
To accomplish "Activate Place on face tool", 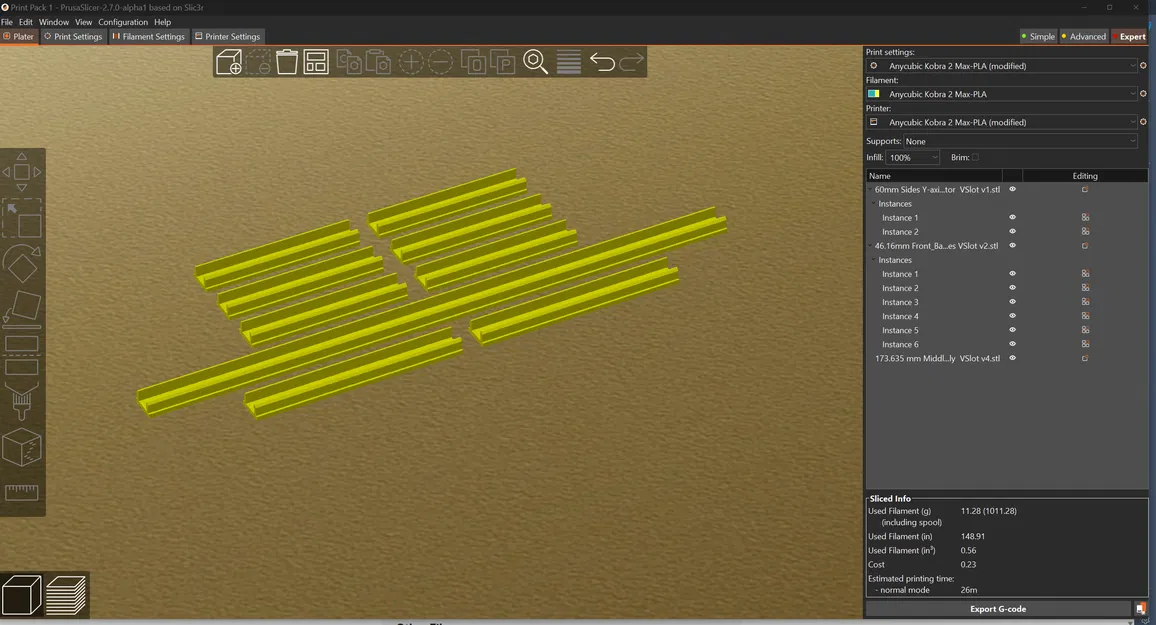I will 21,308.
